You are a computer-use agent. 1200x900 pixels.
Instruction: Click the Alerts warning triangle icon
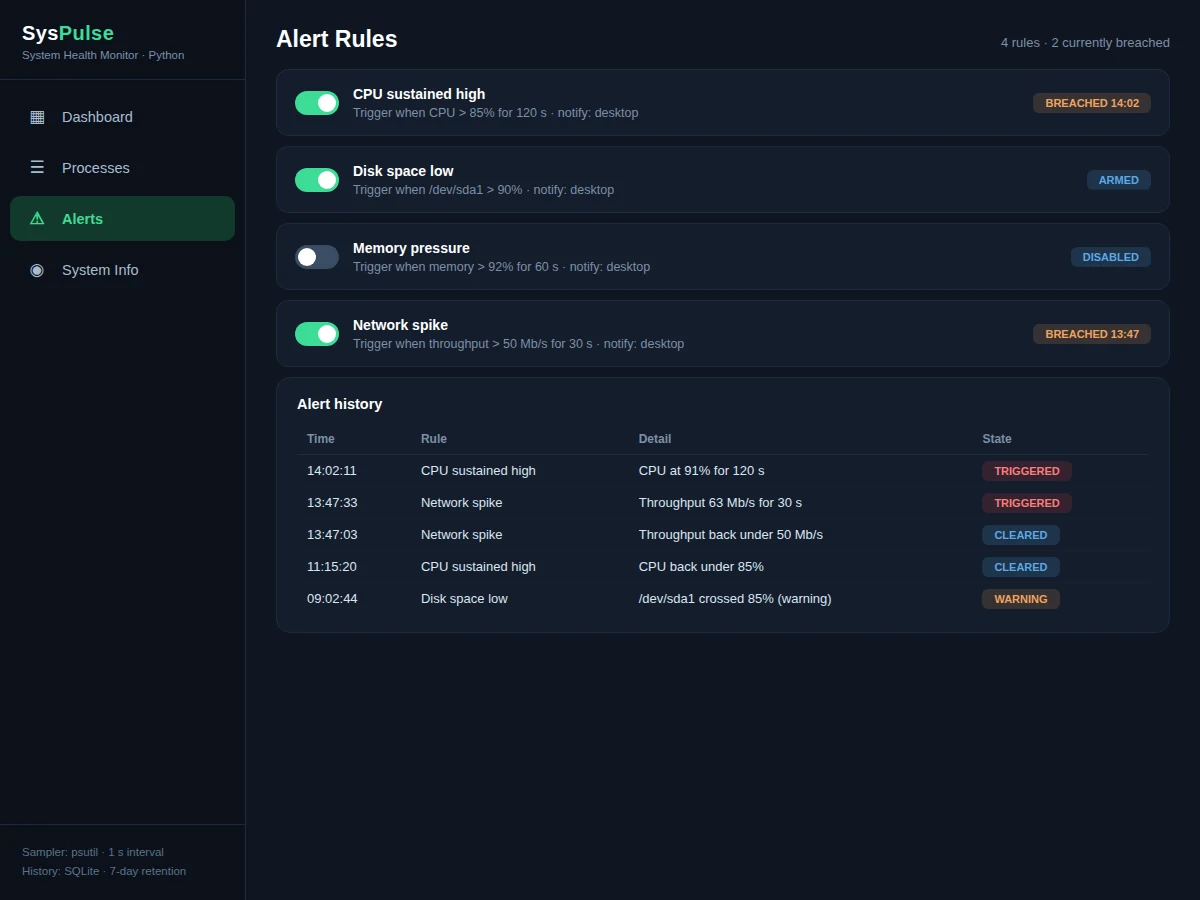coord(37,219)
